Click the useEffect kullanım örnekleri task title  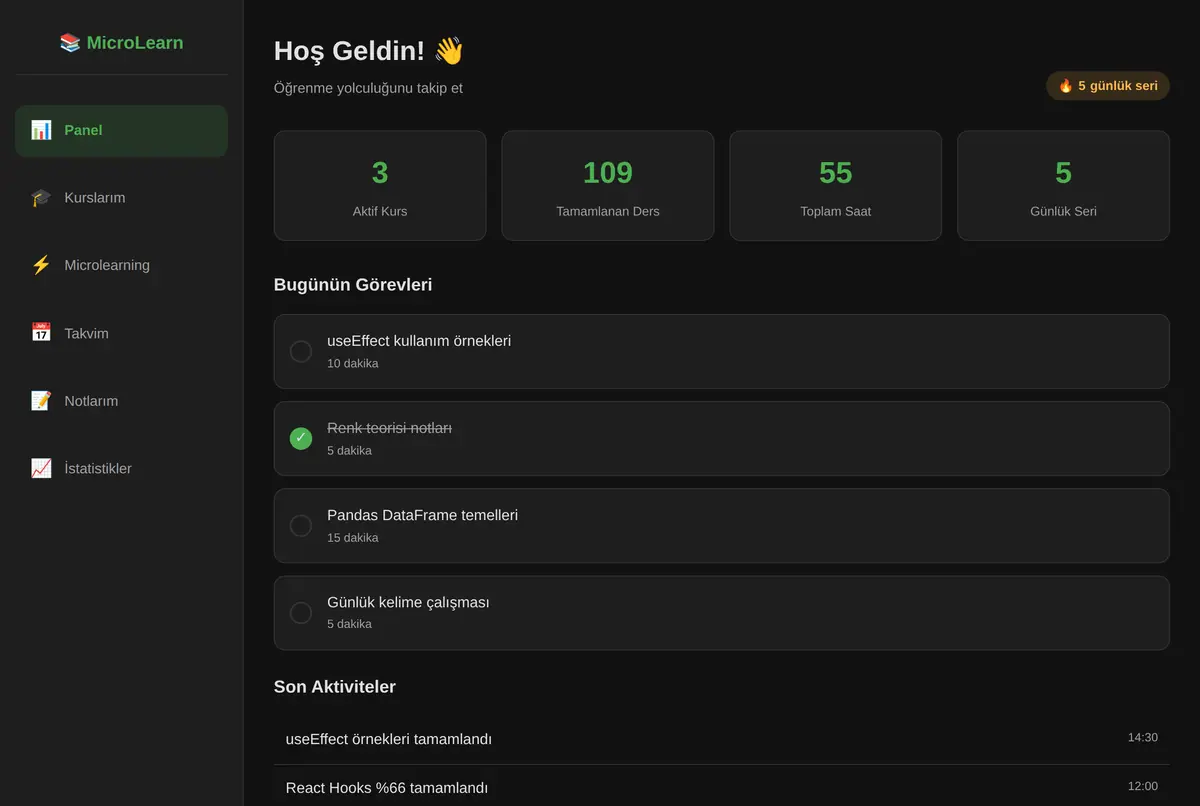tap(419, 341)
